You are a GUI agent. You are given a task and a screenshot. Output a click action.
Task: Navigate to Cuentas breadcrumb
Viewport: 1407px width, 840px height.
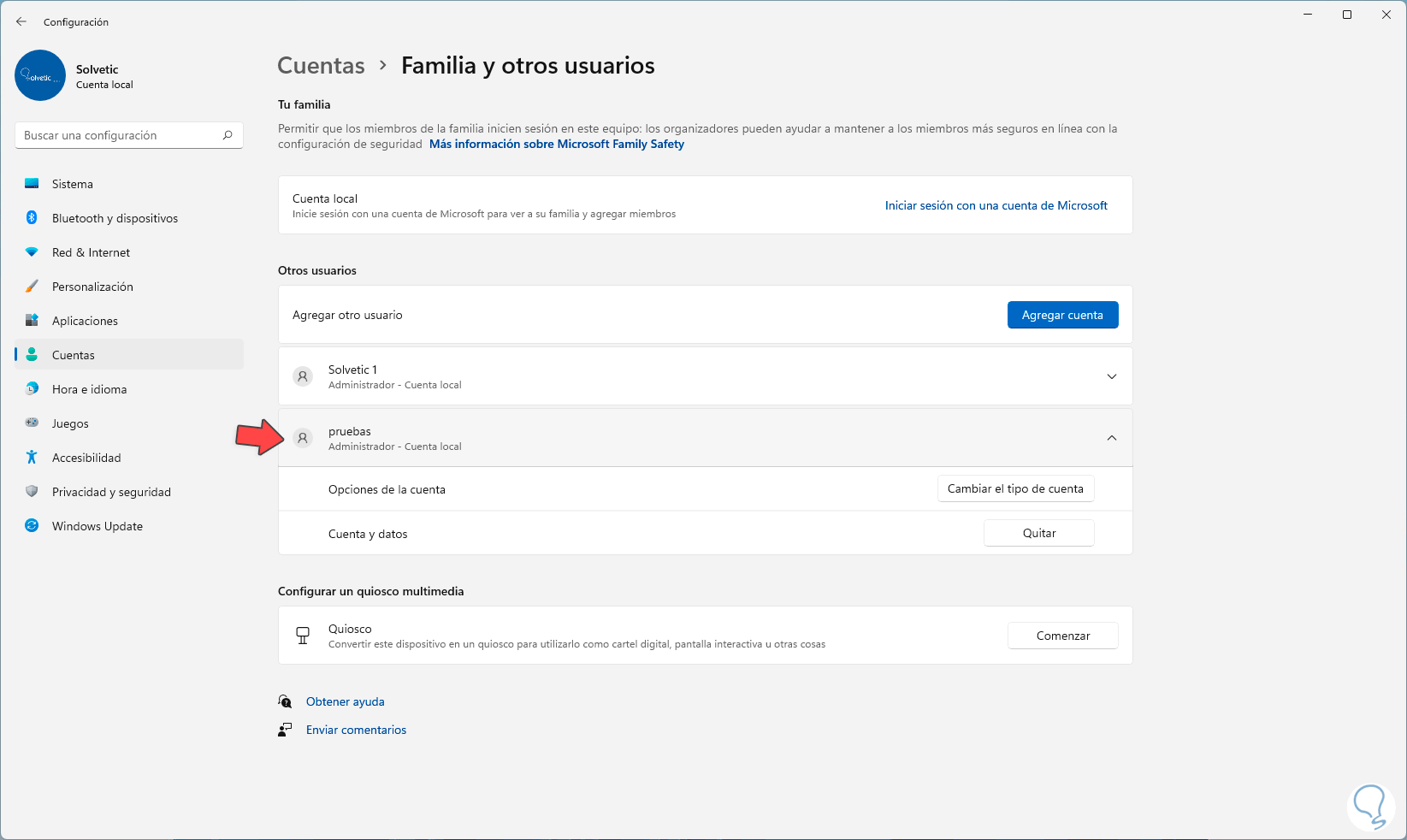(x=321, y=66)
